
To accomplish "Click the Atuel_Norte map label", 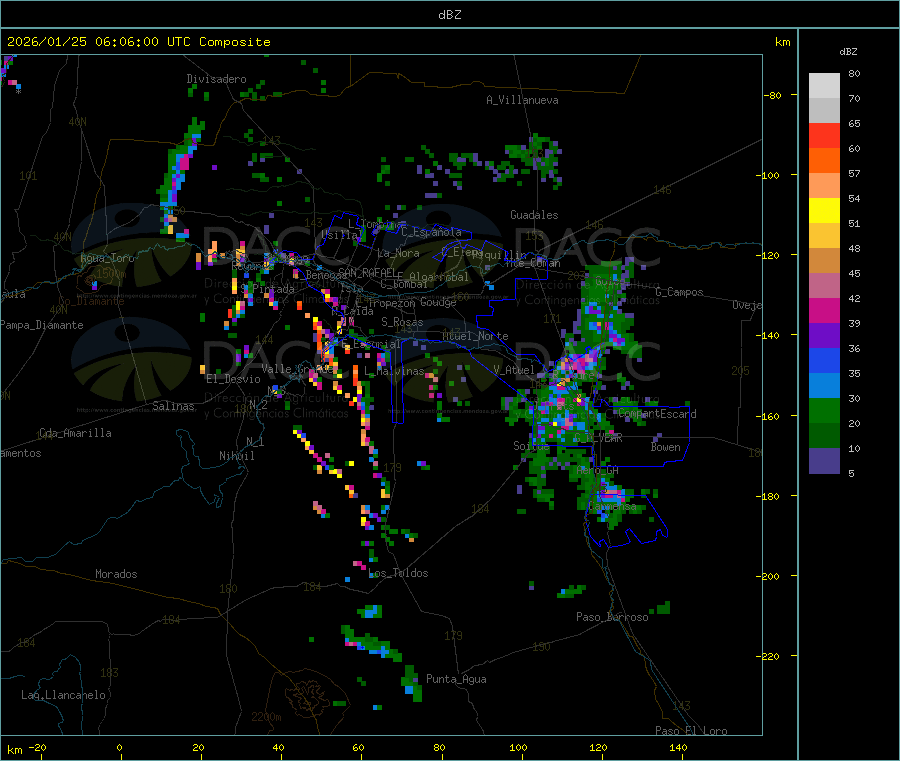I will [x=475, y=336].
